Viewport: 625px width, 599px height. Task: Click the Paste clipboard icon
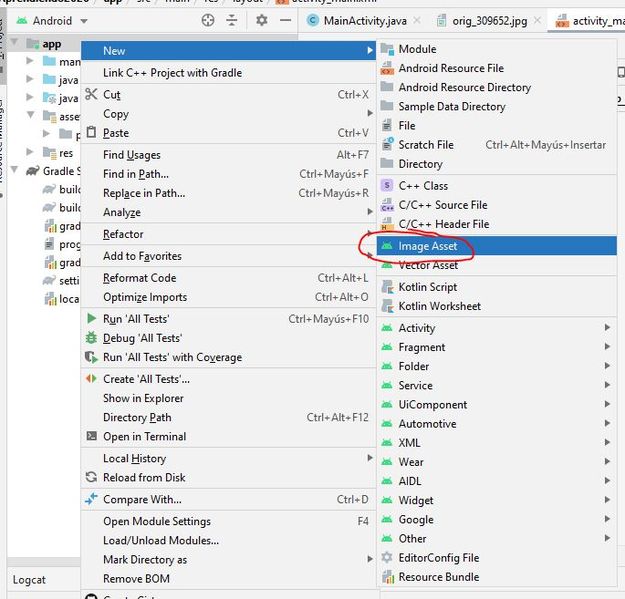pos(91,132)
